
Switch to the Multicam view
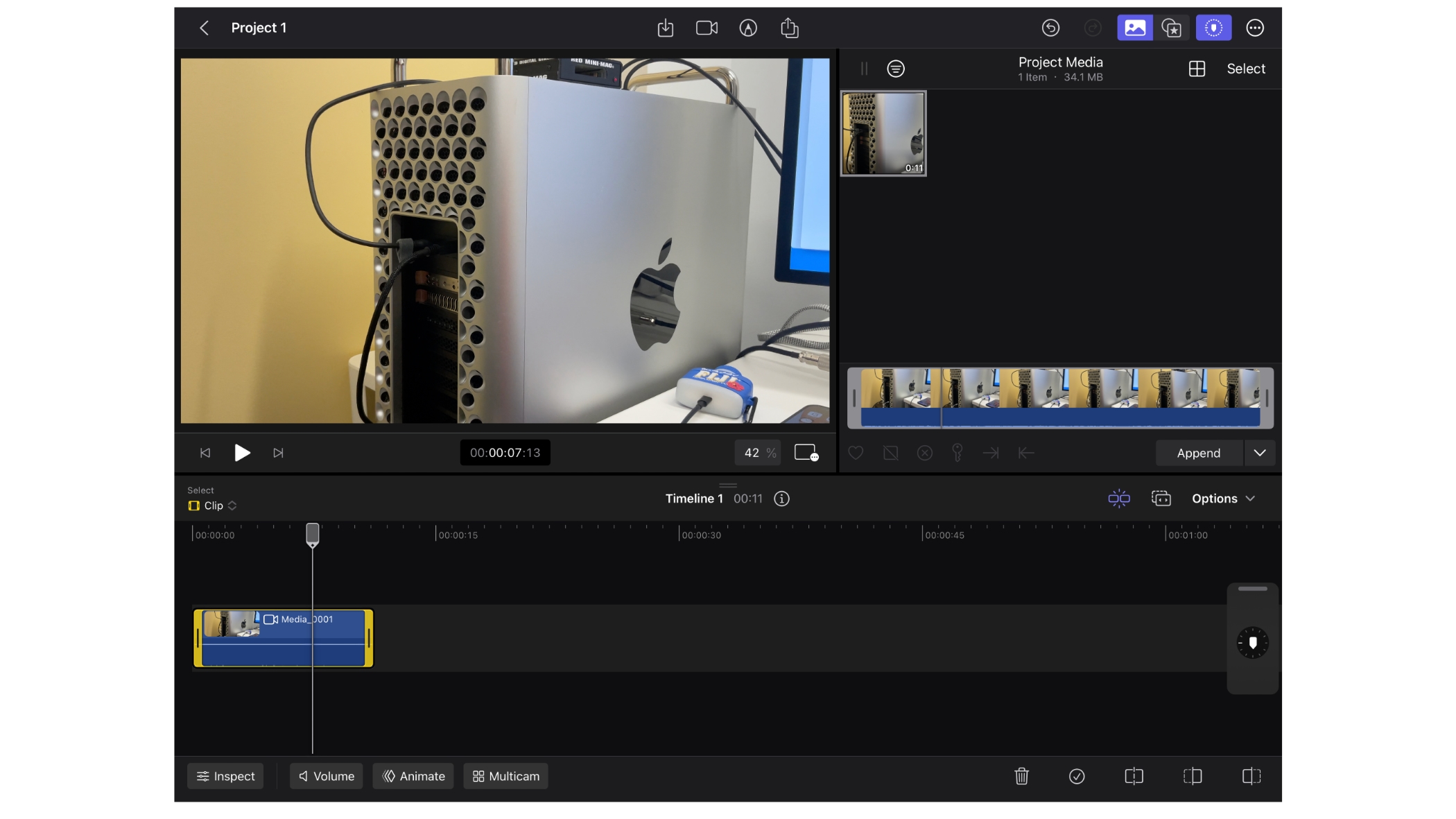505,776
